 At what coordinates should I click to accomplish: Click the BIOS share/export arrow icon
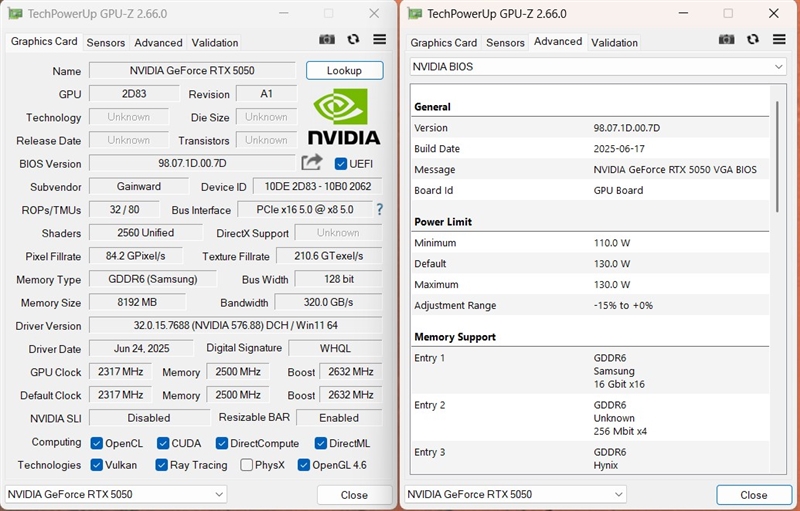[x=312, y=162]
